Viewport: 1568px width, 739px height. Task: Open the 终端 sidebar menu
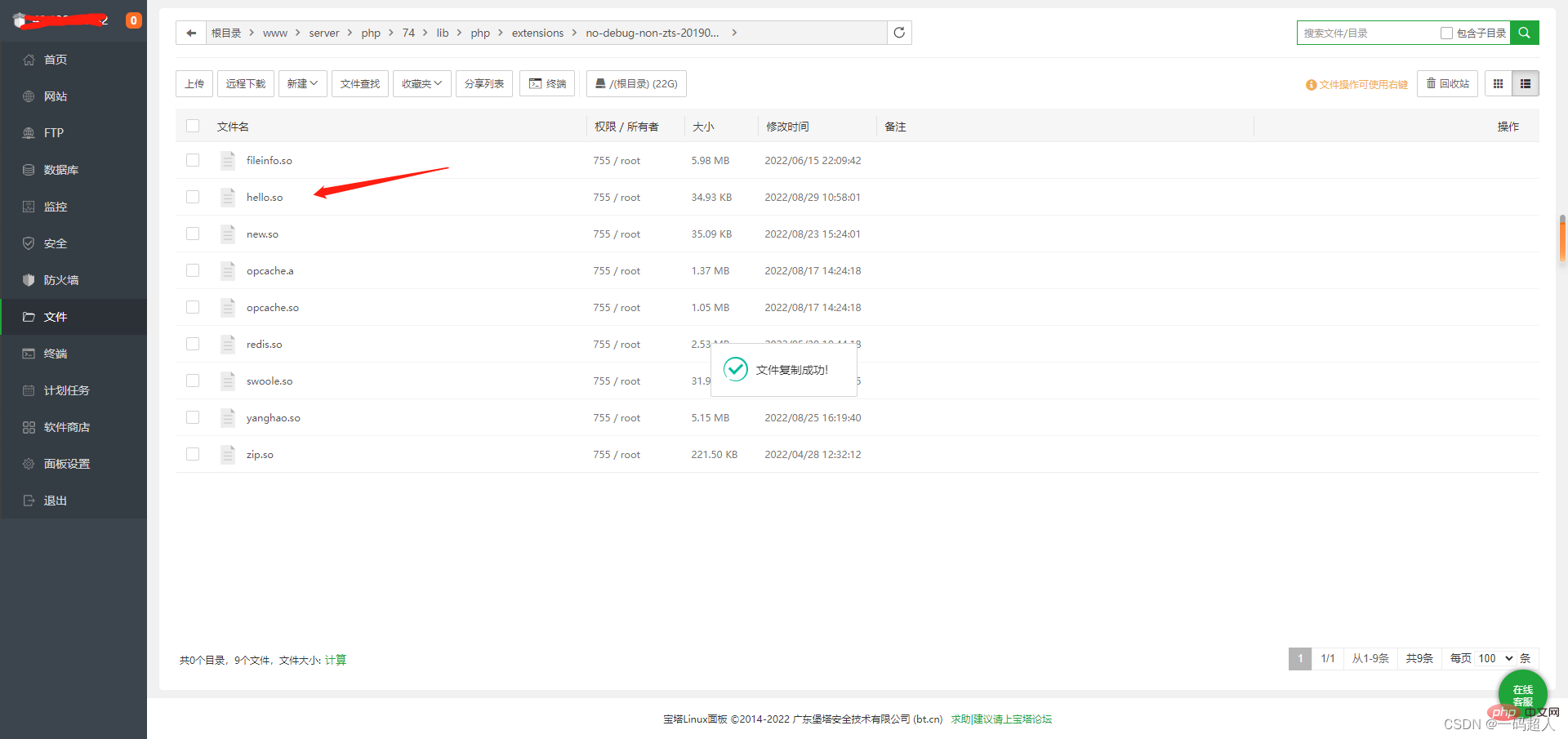[x=73, y=354]
